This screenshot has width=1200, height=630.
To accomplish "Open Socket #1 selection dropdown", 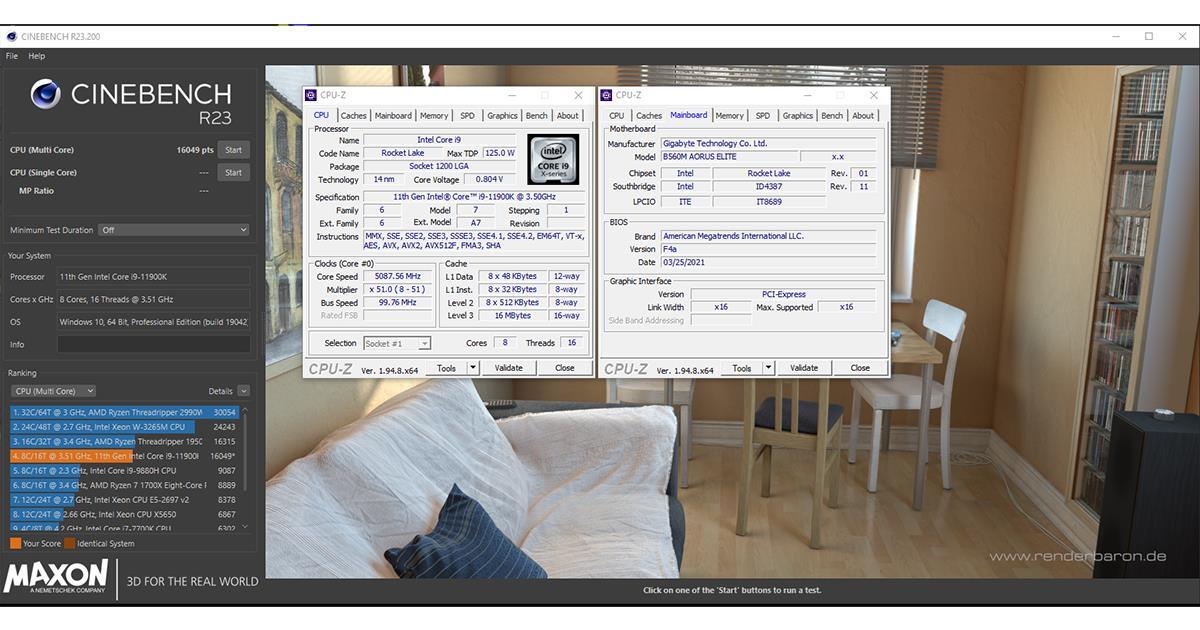I will click(397, 343).
